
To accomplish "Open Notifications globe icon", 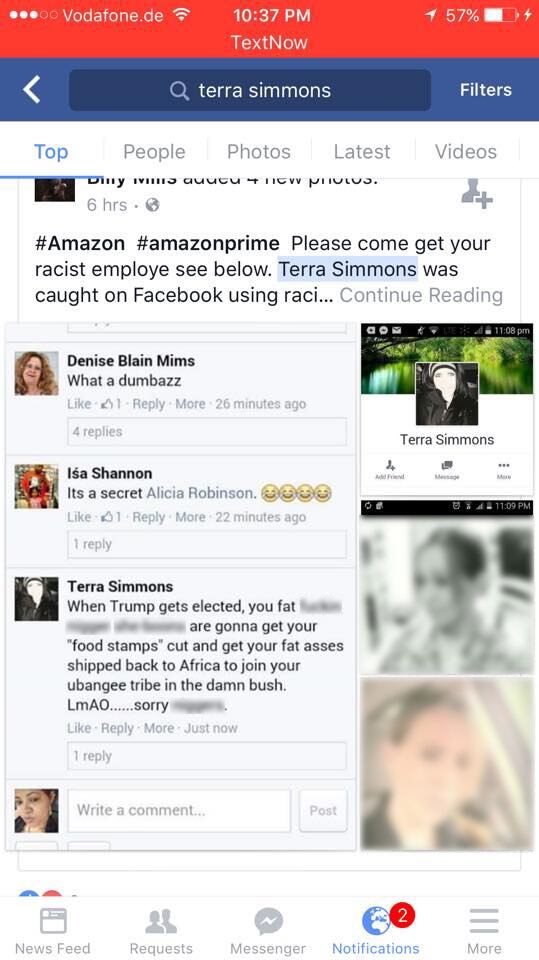I will click(x=376, y=921).
